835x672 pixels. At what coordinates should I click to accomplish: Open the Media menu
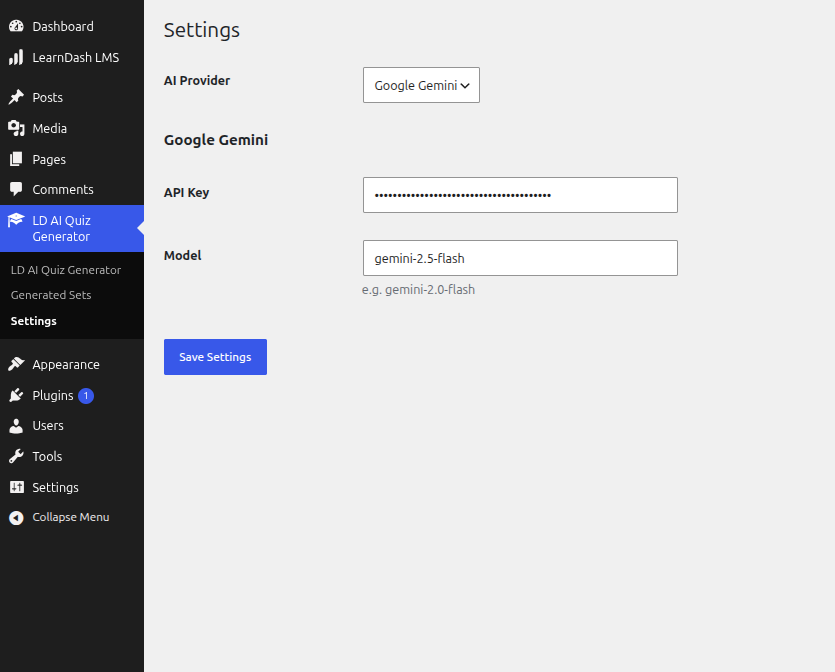point(72,128)
